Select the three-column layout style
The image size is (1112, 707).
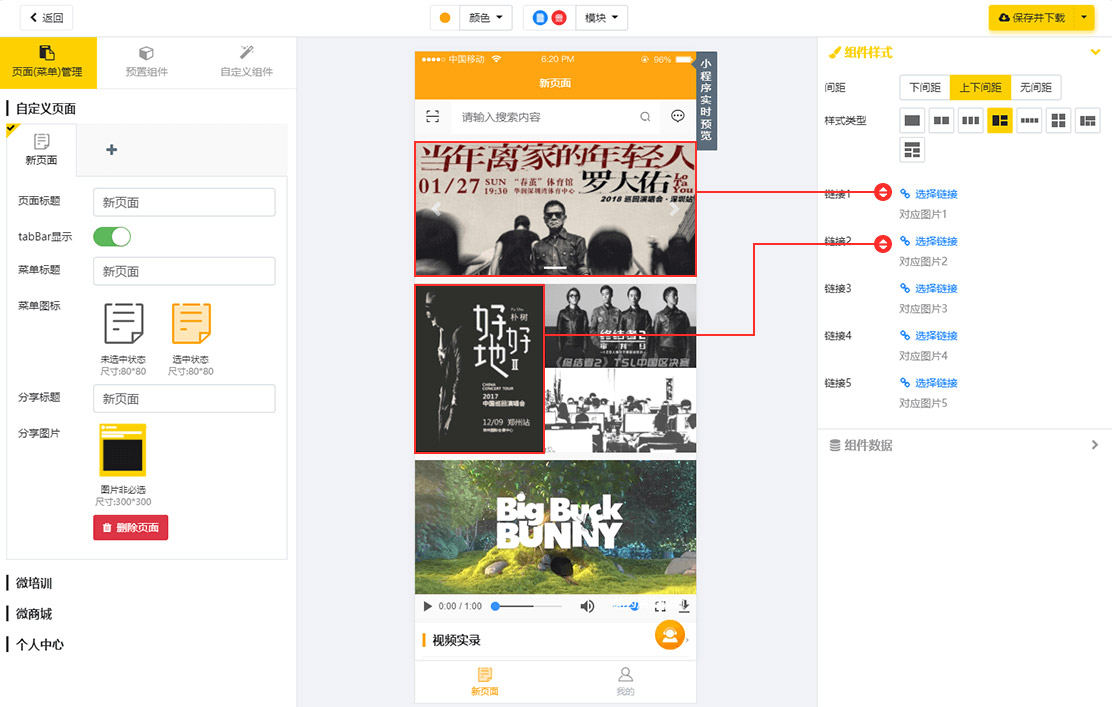coord(971,121)
